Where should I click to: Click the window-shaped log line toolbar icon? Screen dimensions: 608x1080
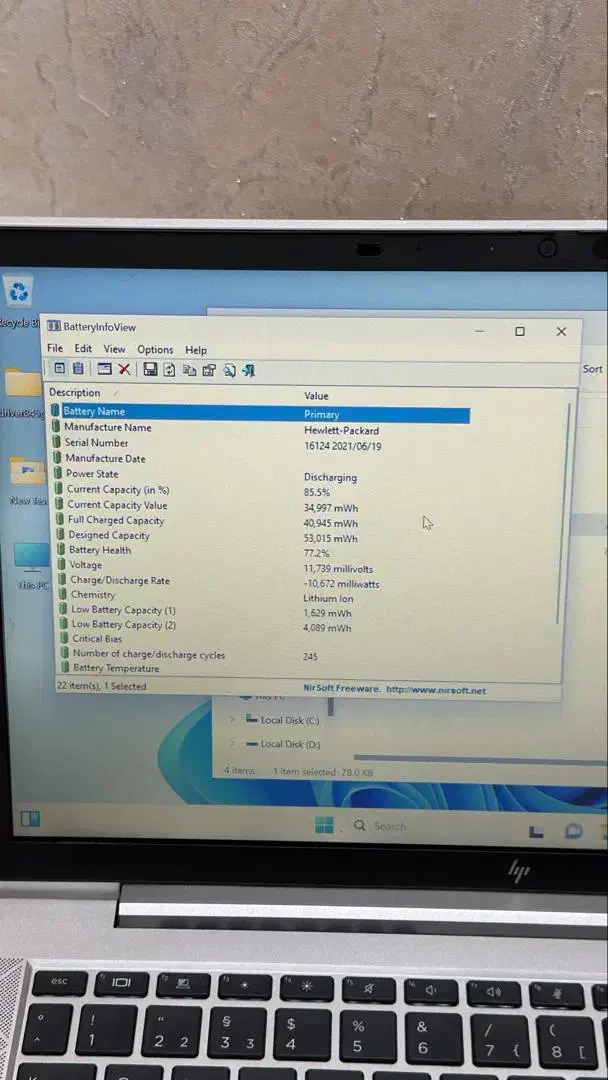tap(104, 369)
